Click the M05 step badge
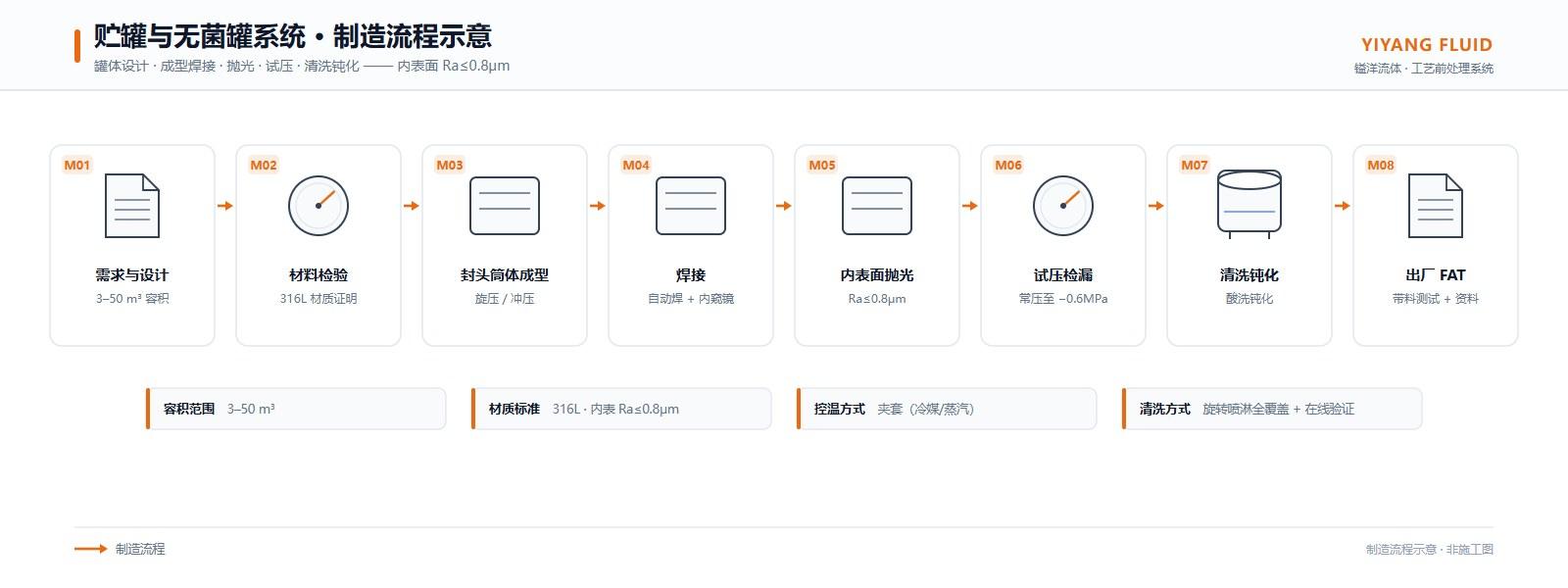The image size is (1568, 588). [822, 165]
